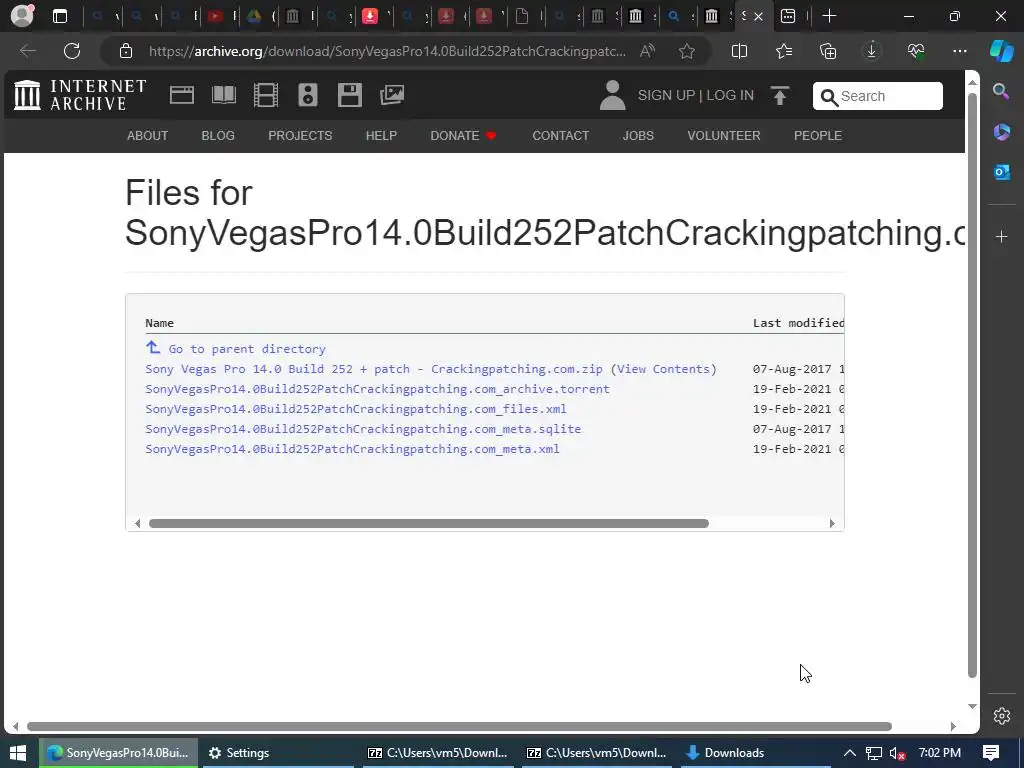Click the Read aloud icon
This screenshot has height=768, width=1024.
pos(647,51)
